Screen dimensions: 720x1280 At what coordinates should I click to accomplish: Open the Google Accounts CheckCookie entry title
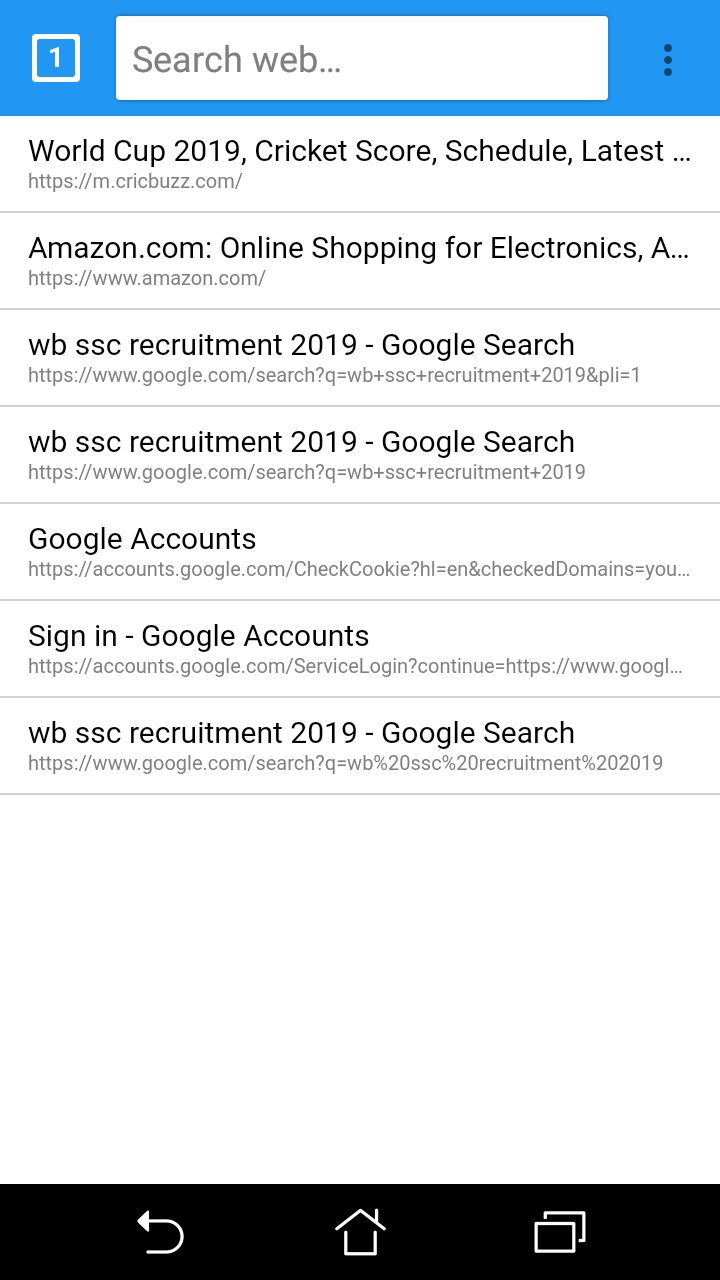[x=142, y=539]
